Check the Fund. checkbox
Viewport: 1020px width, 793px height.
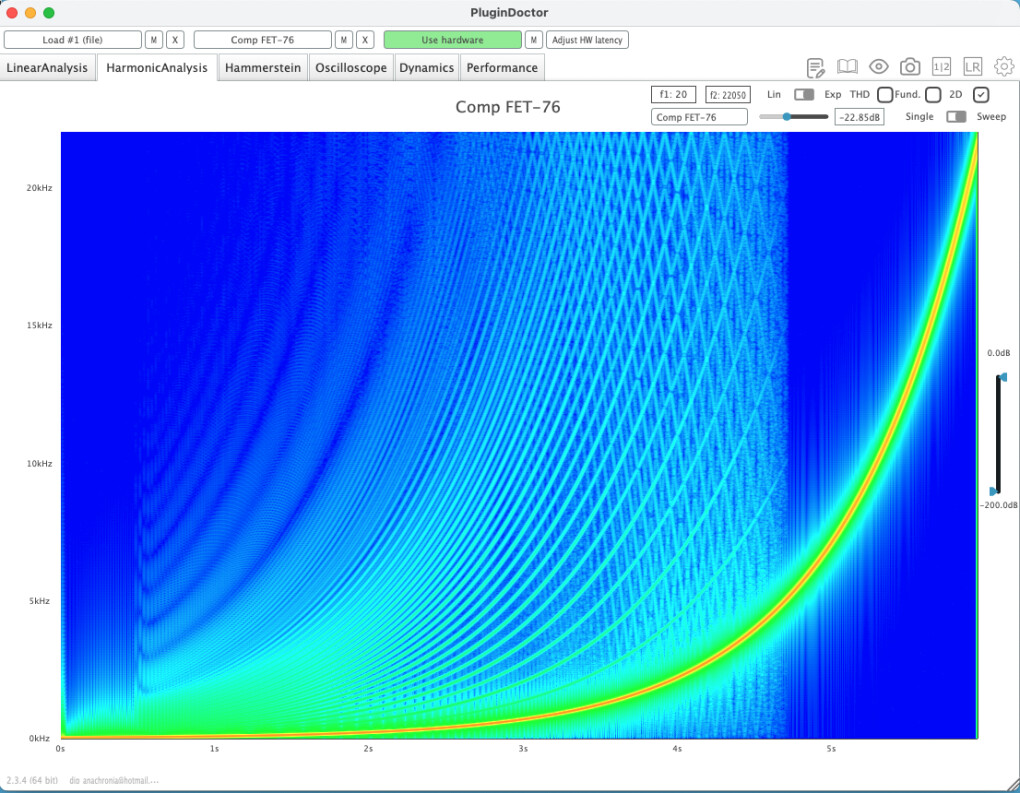pos(933,94)
